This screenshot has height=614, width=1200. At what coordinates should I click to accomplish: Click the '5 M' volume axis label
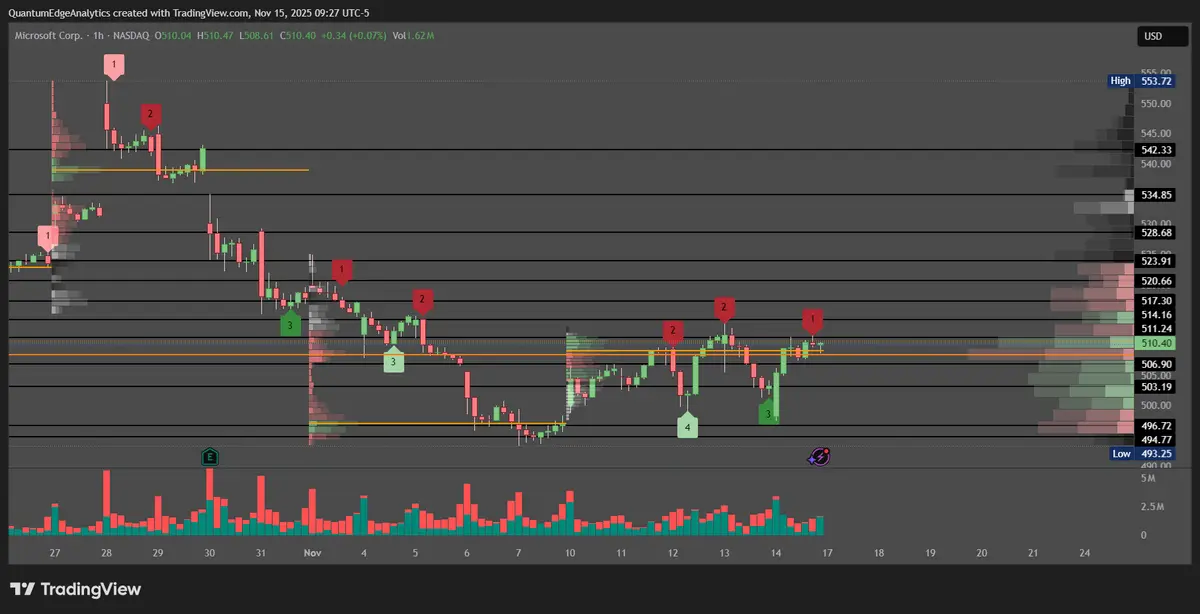click(1149, 479)
